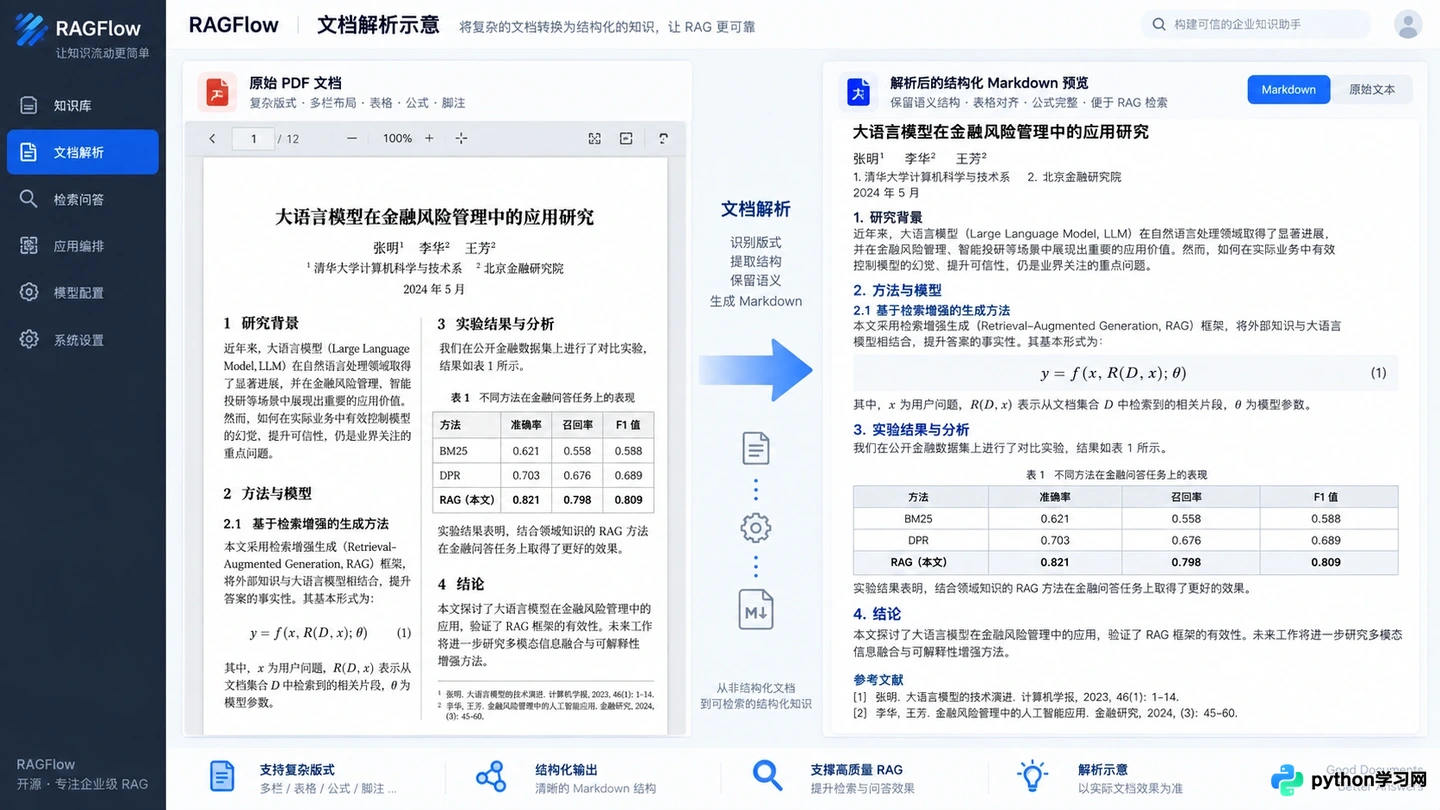Click the 4. 结论 heading in Markdown preview

coord(877,613)
